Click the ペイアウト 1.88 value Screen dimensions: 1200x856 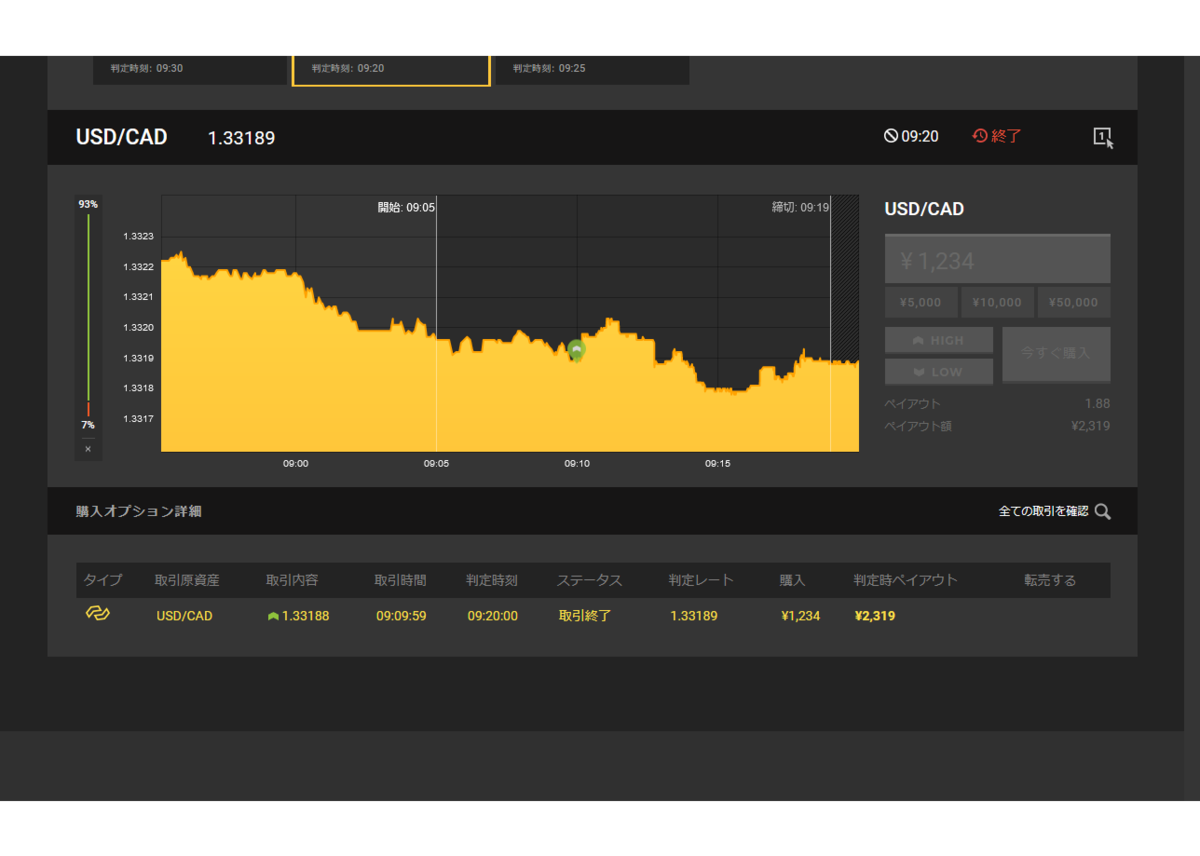point(1097,404)
